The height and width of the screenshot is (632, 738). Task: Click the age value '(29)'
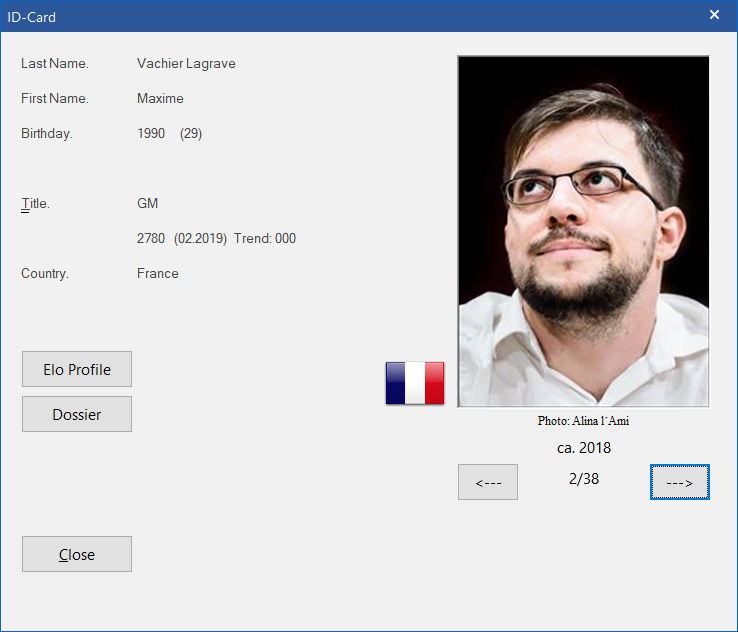click(x=191, y=134)
